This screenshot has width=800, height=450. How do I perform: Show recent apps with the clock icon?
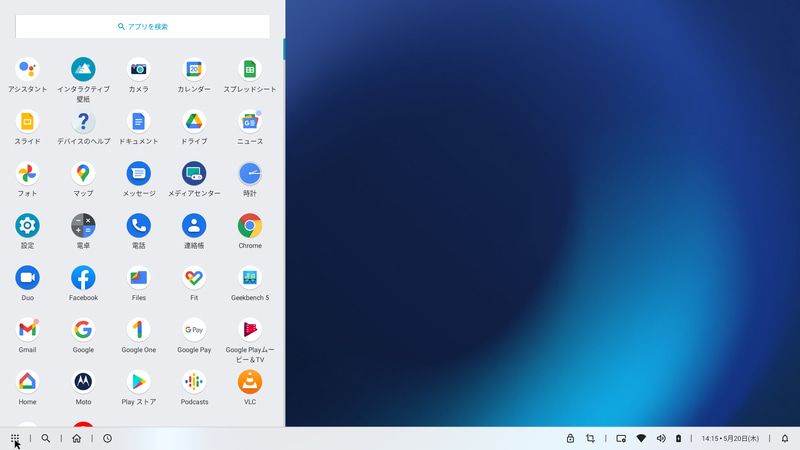tap(107, 438)
